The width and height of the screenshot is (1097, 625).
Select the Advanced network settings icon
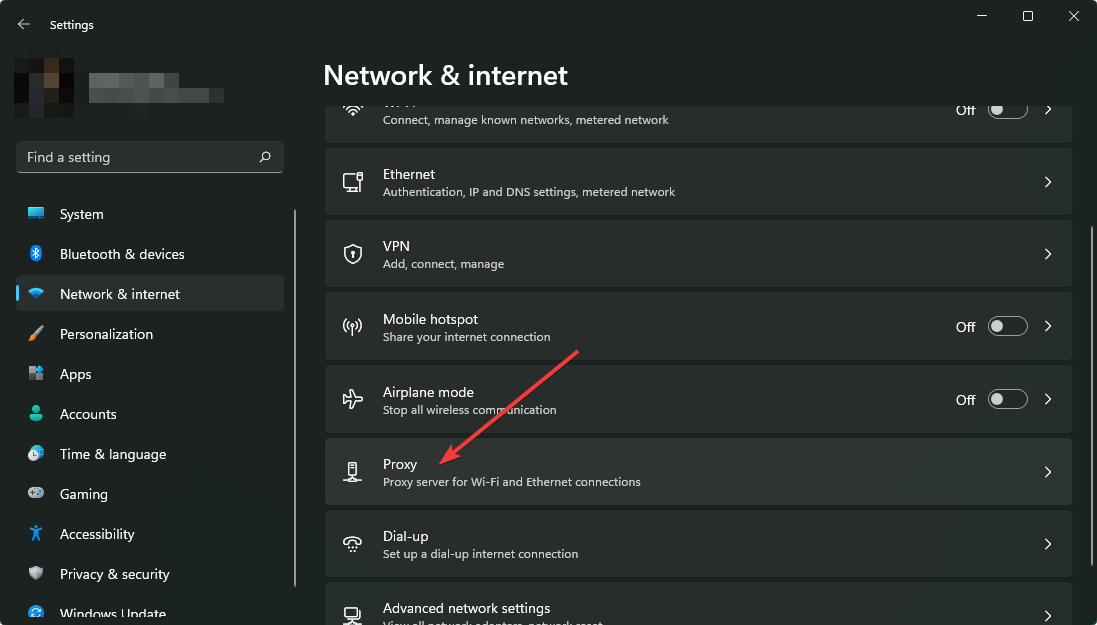pyautogui.click(x=352, y=614)
